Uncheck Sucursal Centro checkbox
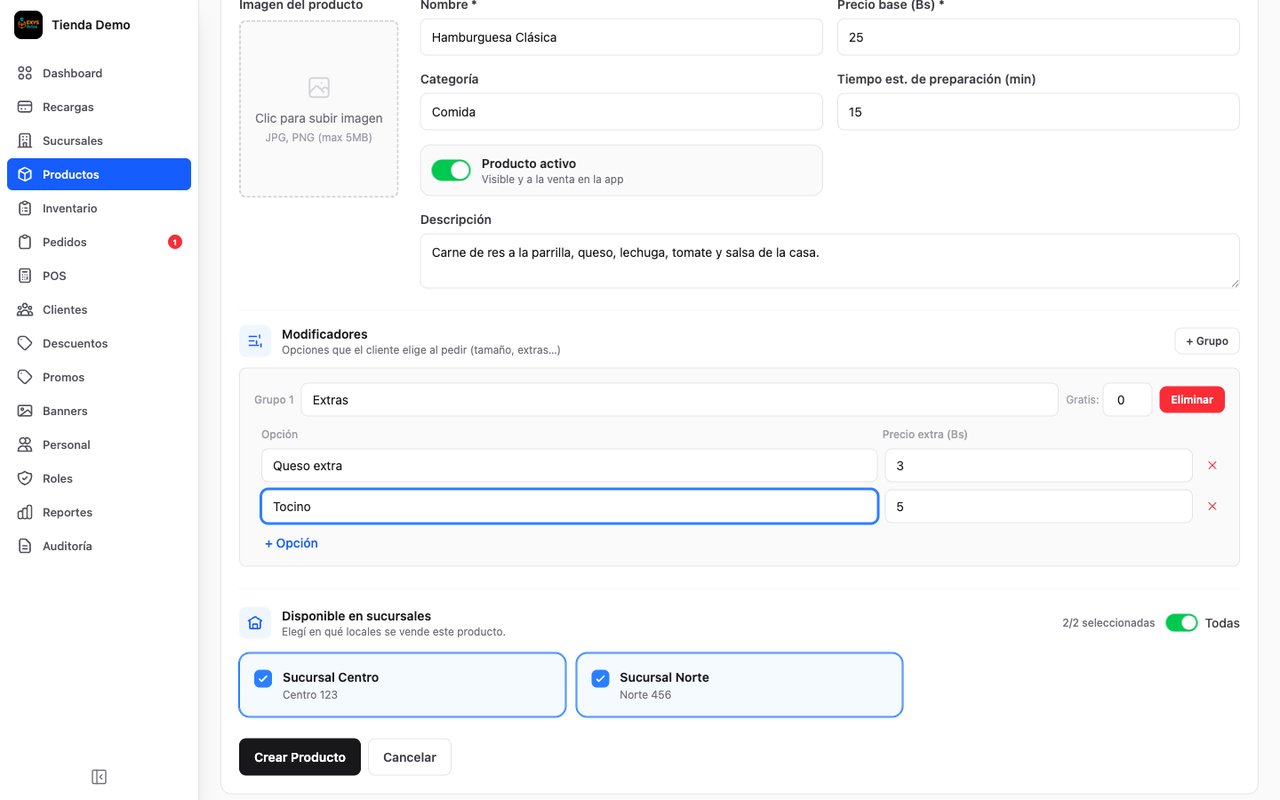This screenshot has width=1280, height=800. [263, 679]
